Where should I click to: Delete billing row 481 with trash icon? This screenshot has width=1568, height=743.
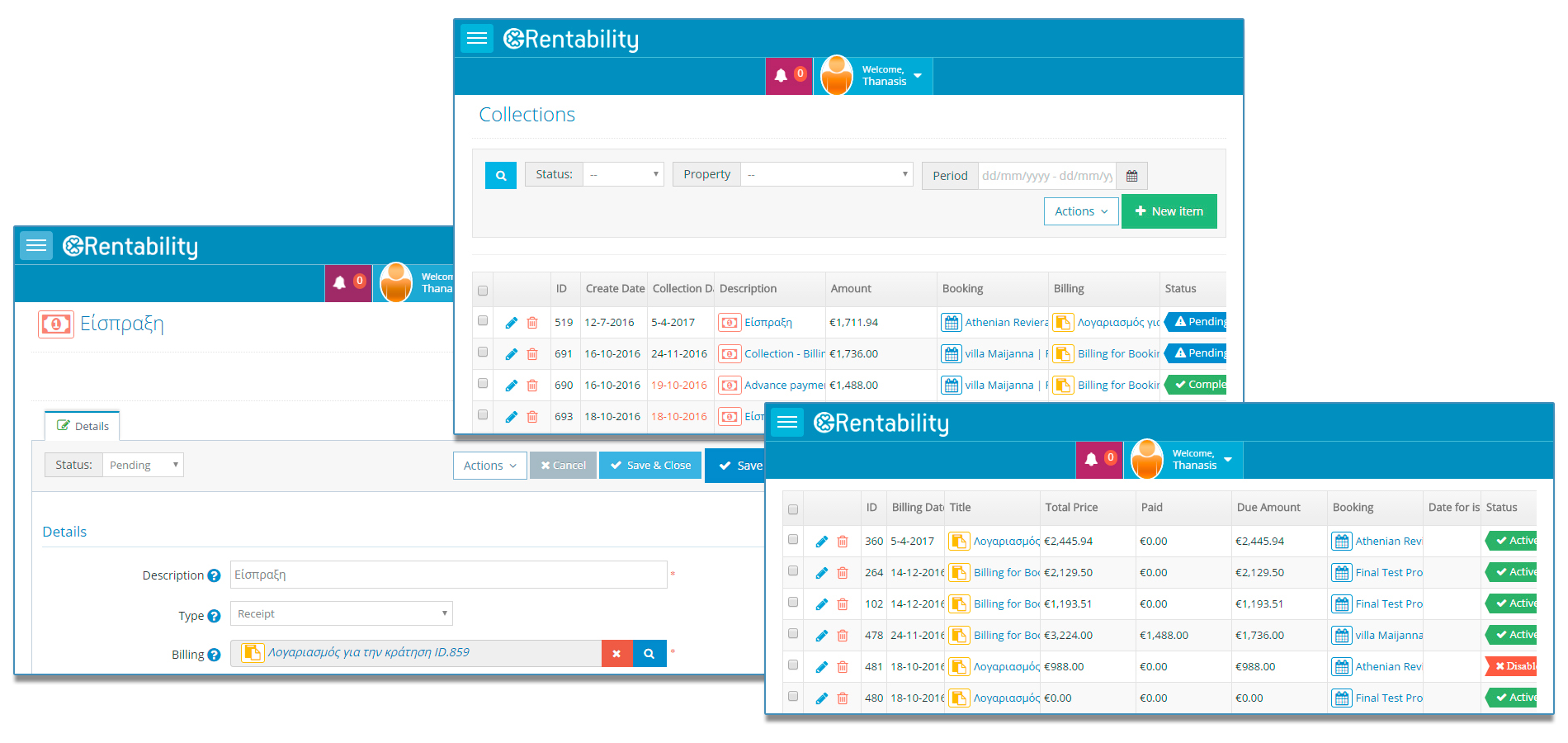click(843, 667)
